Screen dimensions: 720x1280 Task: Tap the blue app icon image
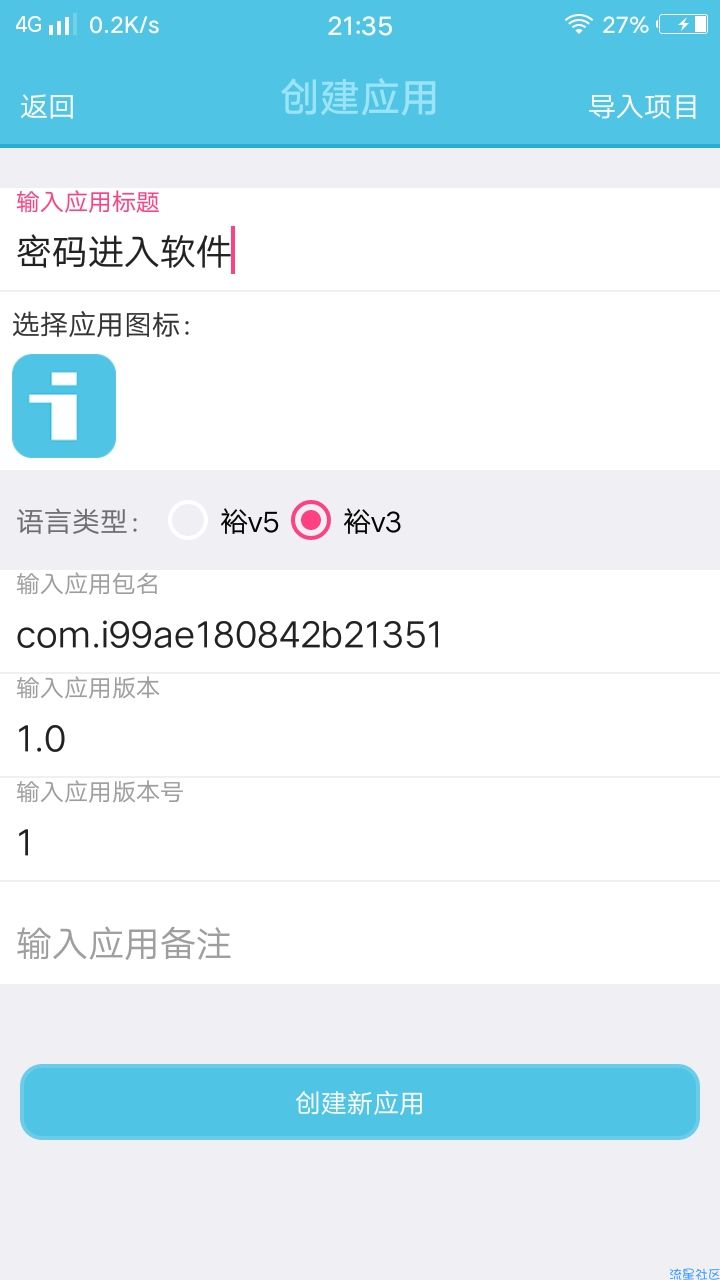(x=64, y=406)
